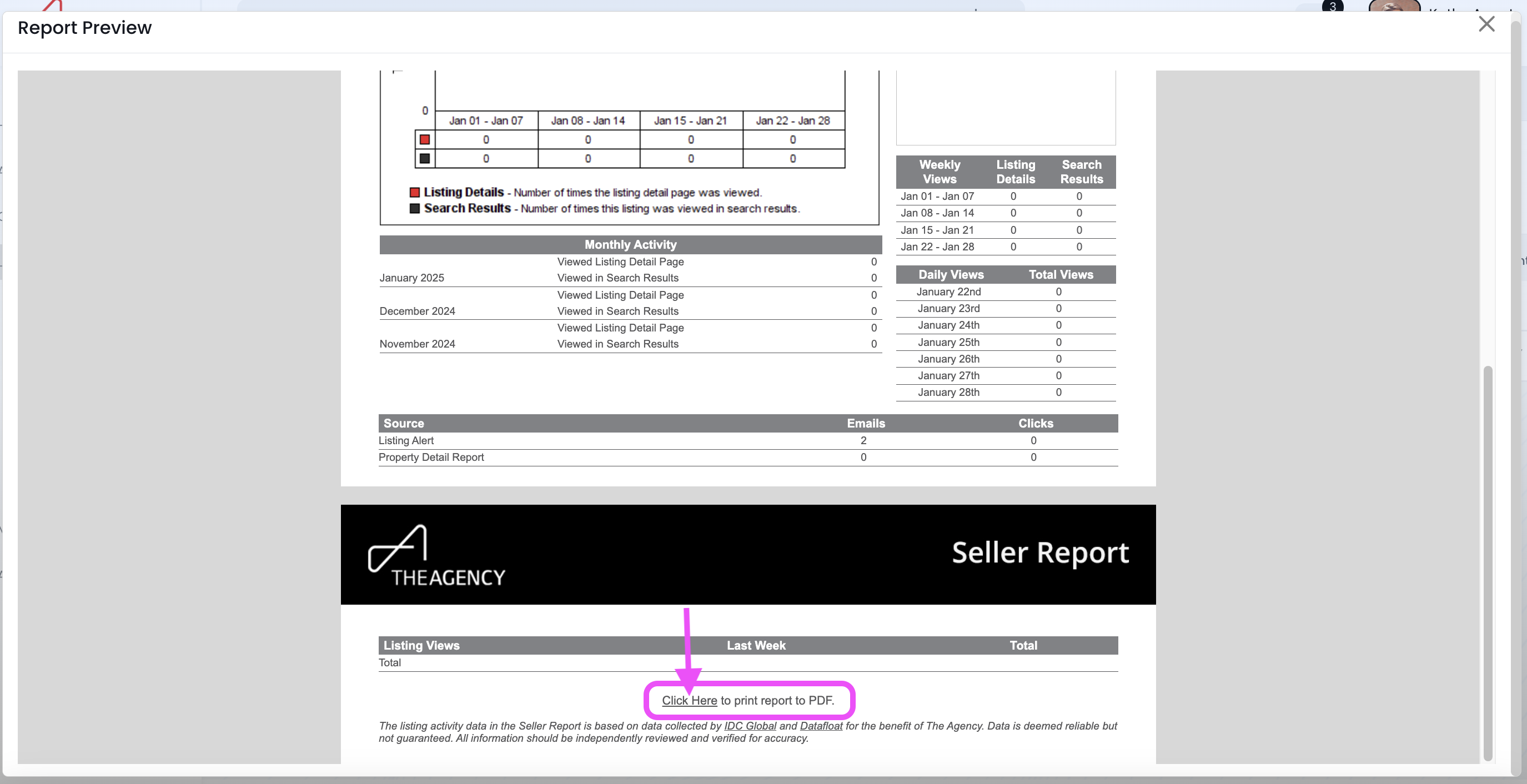Click the Clicks column header in Source table
The height and width of the screenshot is (784, 1527).
point(1035,424)
